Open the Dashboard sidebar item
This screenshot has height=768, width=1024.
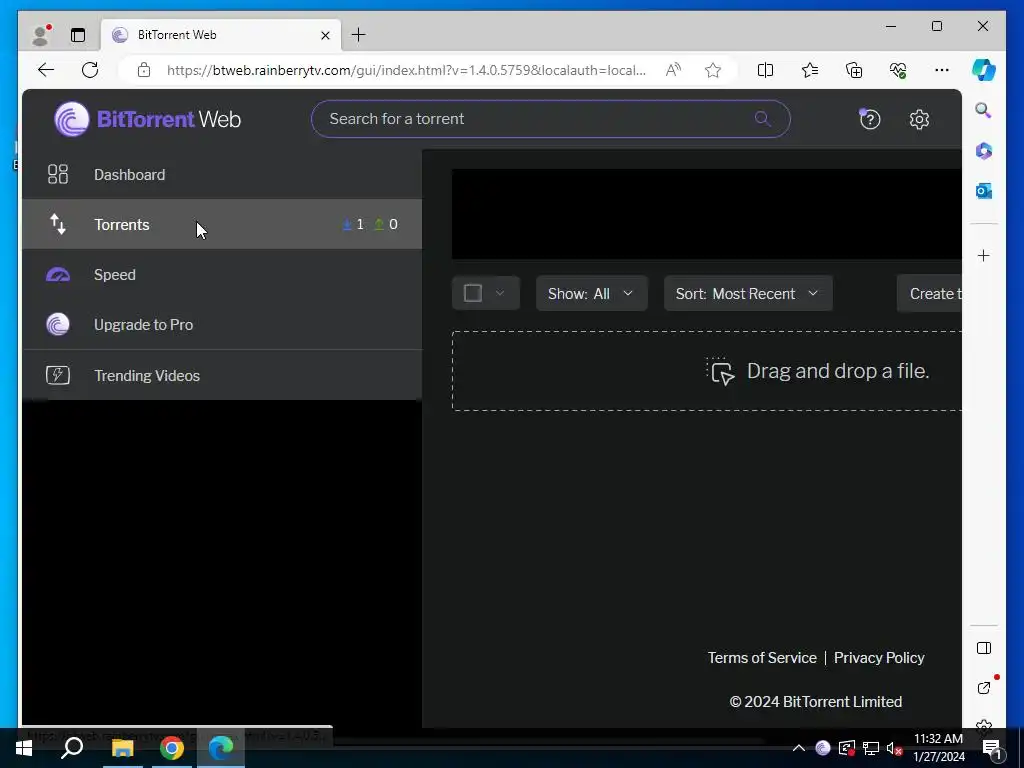point(222,174)
